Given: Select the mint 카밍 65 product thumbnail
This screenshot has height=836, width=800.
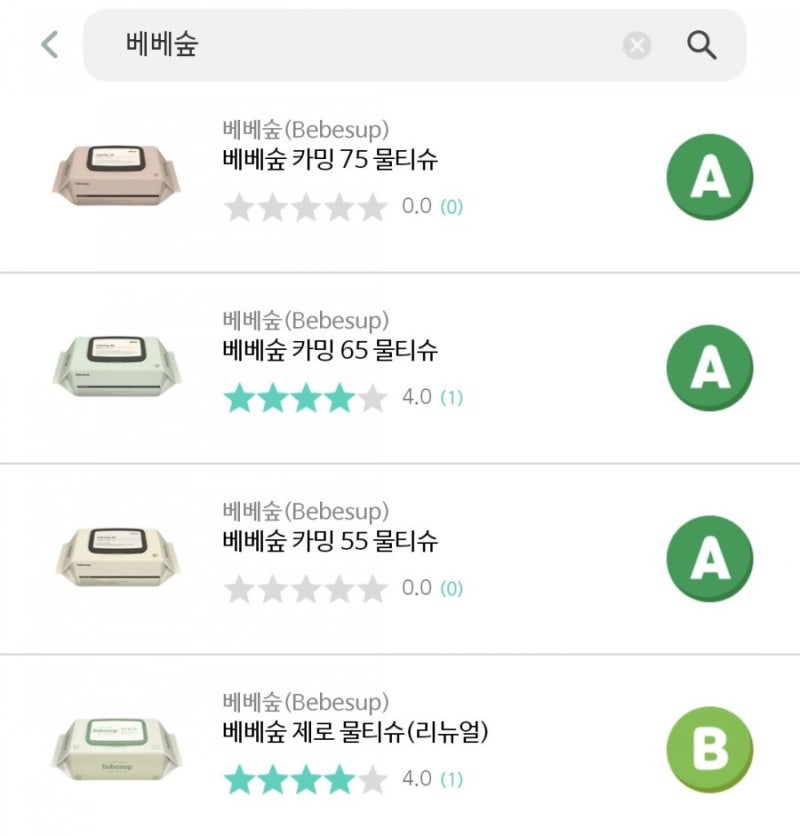Looking at the screenshot, I should (x=116, y=366).
